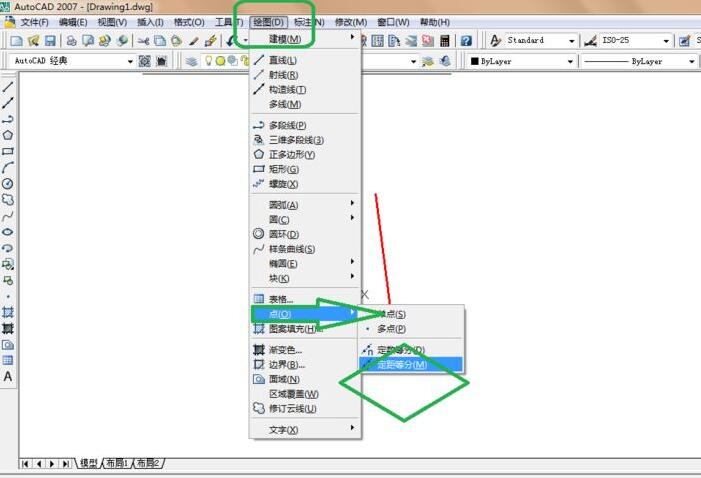
Task: Click the Cut scissors icon
Action: [143, 41]
